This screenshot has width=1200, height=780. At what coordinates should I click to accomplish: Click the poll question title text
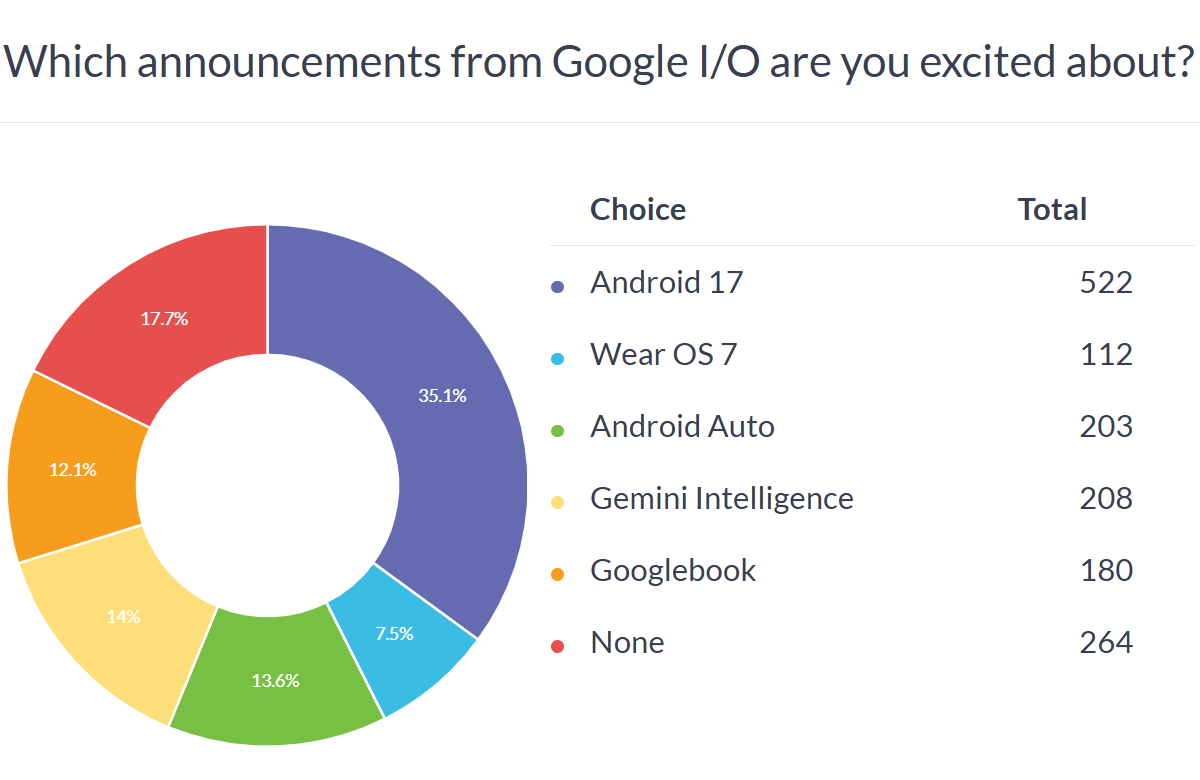(600, 62)
